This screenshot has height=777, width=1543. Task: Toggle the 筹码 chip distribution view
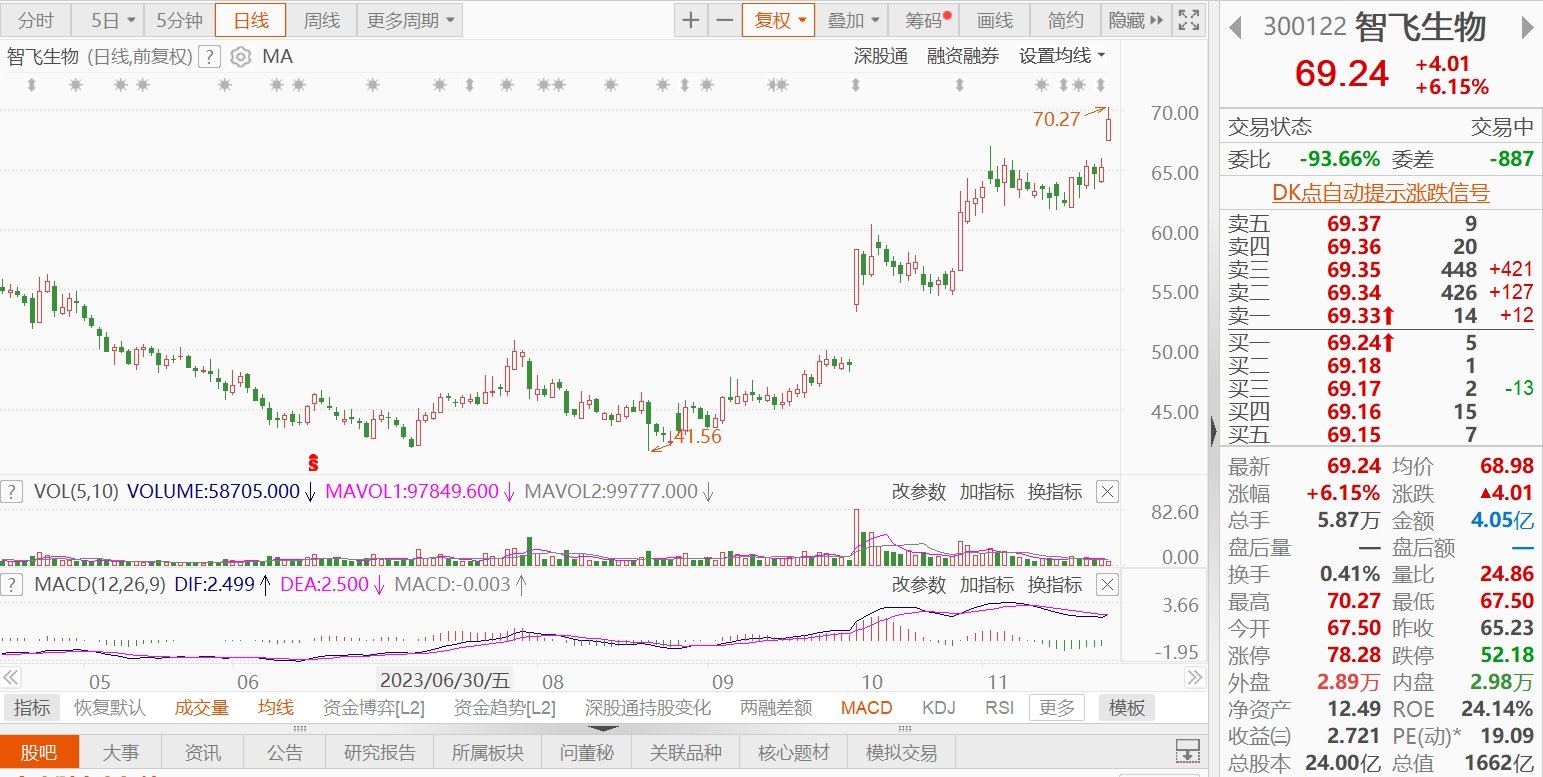927,20
